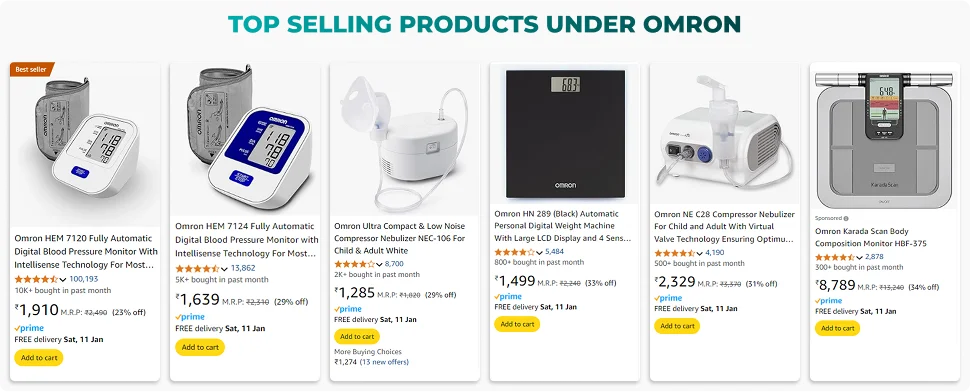Click the Best seller badge

coord(32,69)
